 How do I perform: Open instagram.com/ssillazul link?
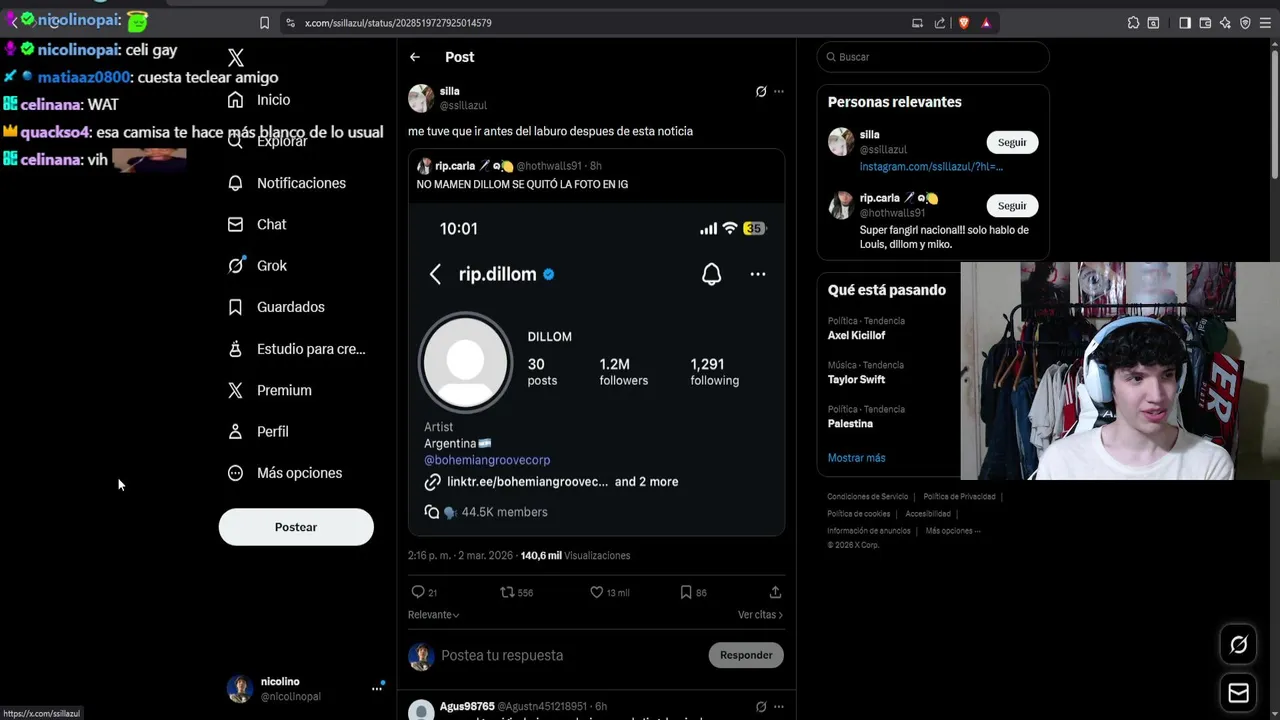[x=931, y=166]
